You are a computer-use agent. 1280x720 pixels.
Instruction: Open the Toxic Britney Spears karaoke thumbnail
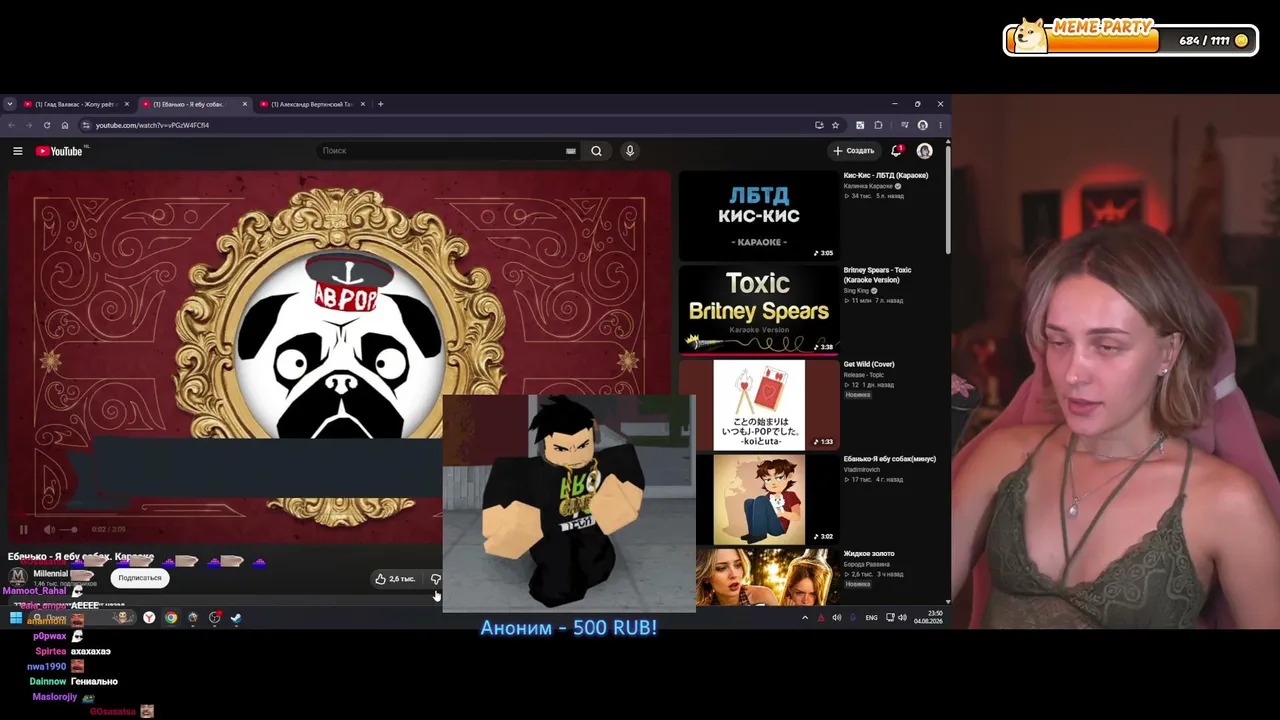(x=759, y=310)
